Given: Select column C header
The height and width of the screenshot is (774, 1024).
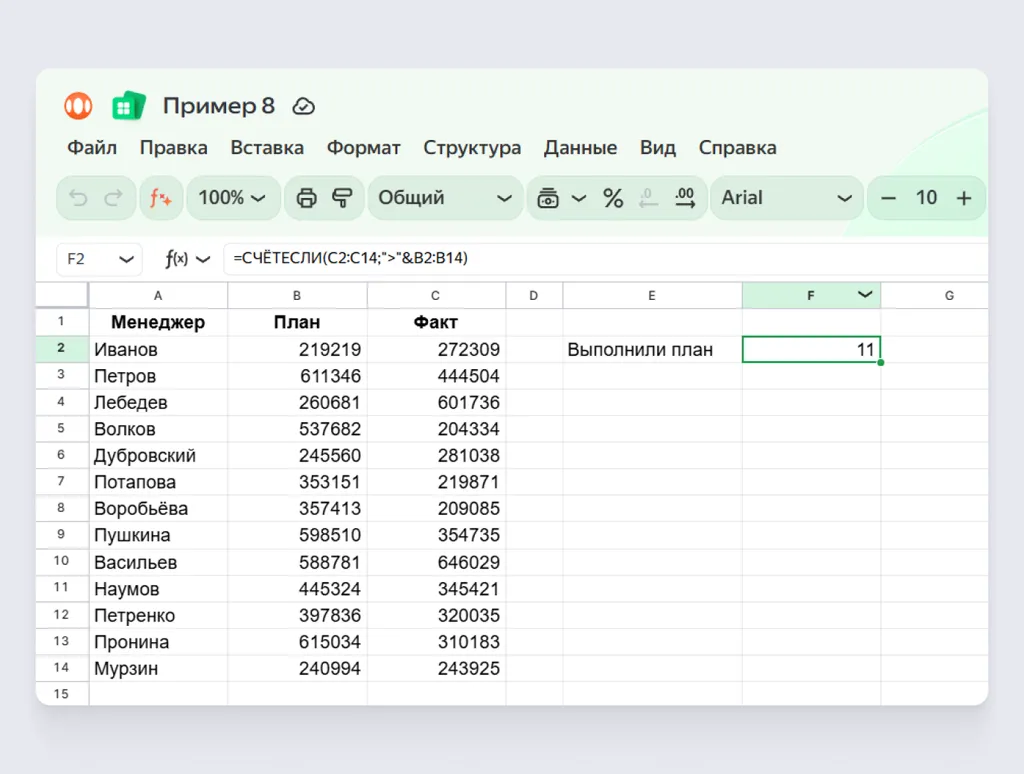Looking at the screenshot, I should [436, 295].
